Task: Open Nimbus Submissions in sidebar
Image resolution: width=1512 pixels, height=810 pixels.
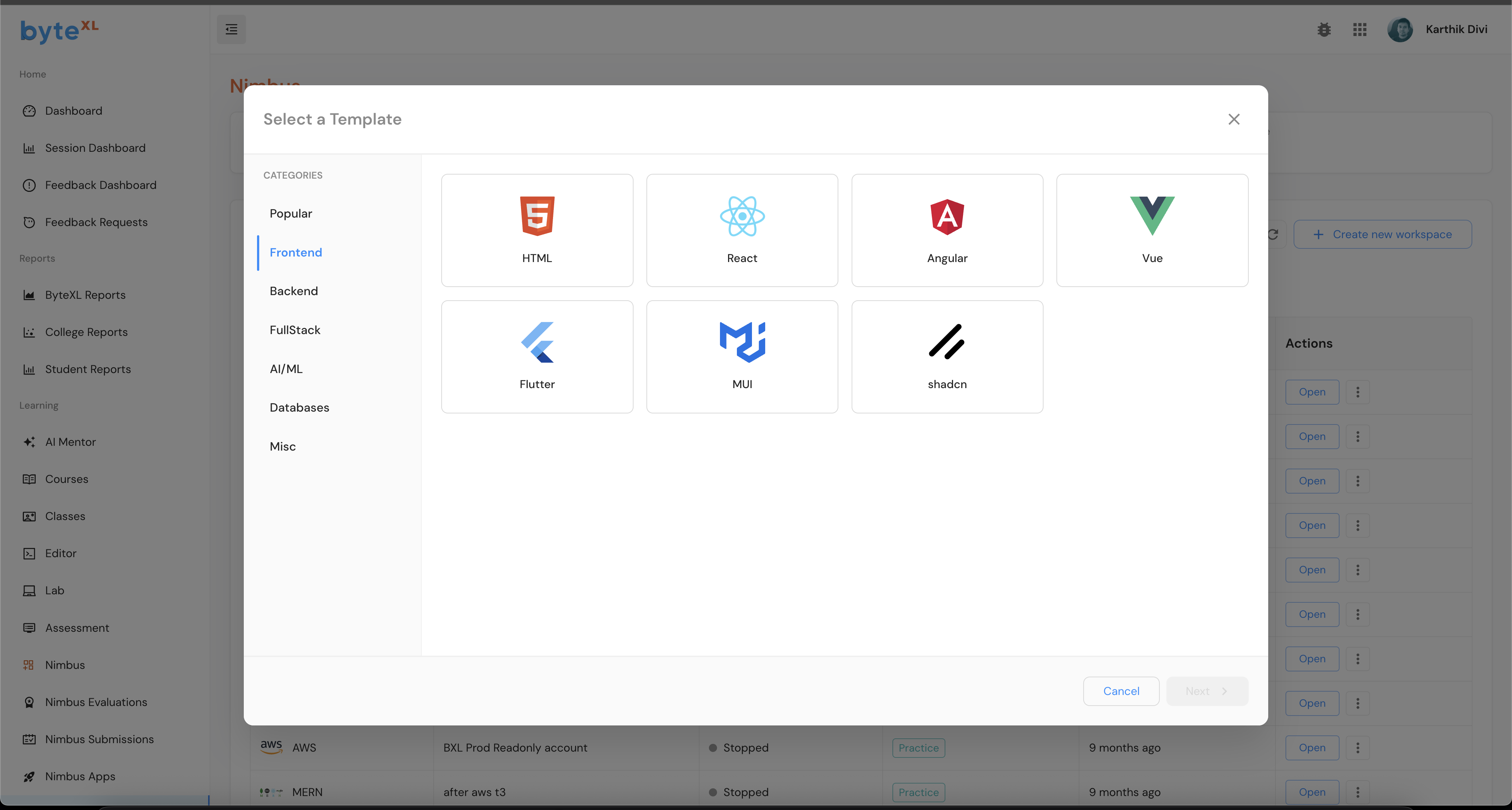Action: click(99, 739)
